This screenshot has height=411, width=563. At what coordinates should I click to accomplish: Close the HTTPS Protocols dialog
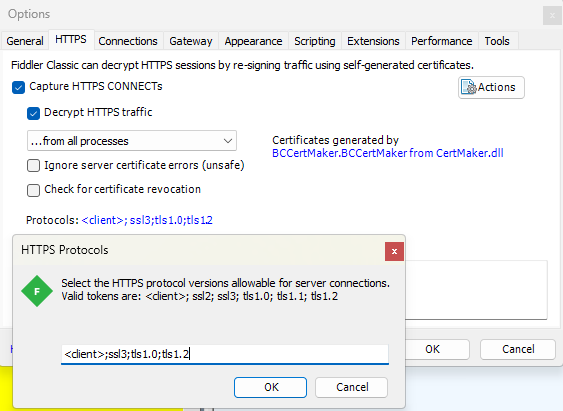pyautogui.click(x=394, y=251)
